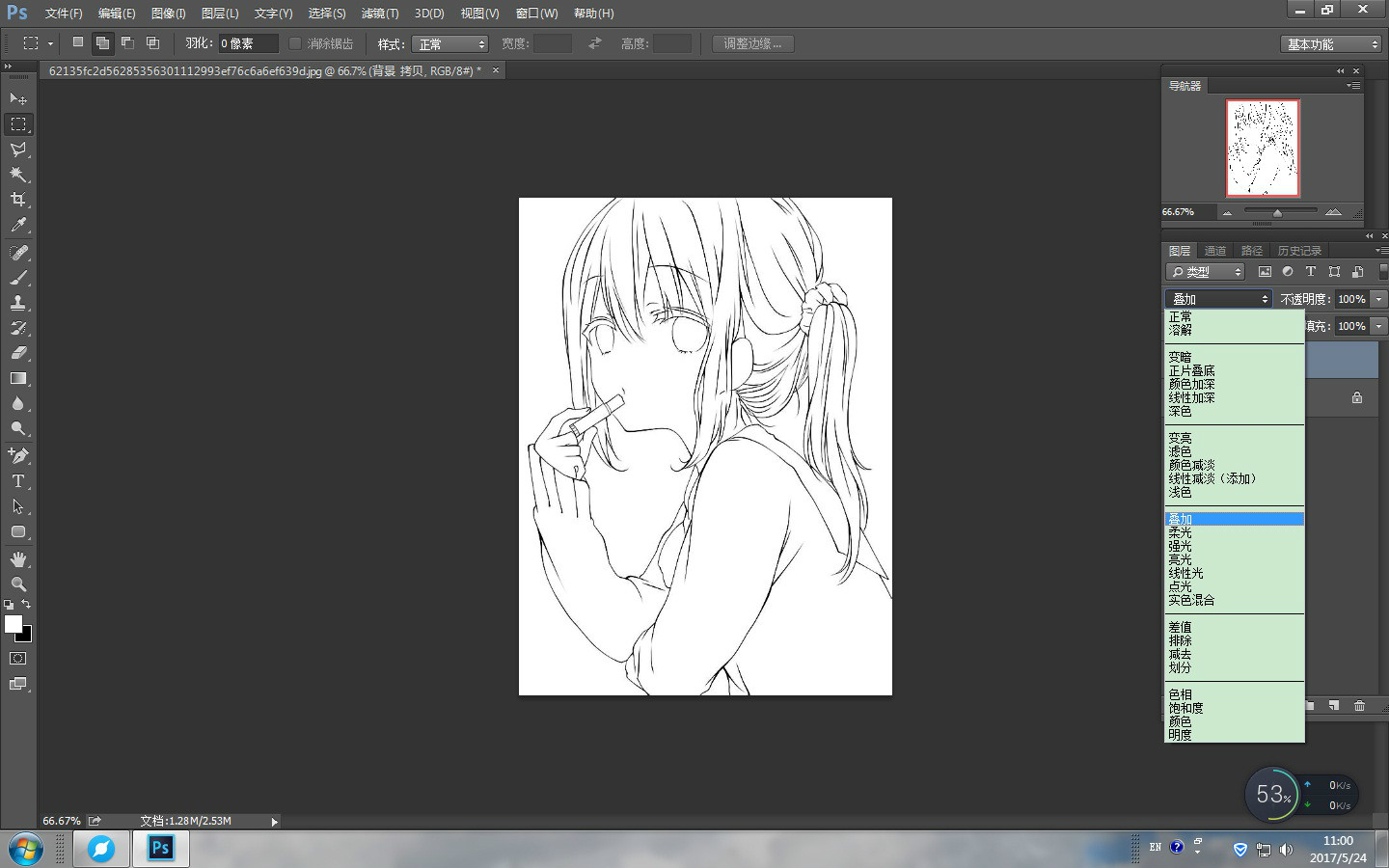Click Navigator zoom out small mountains button
Image resolution: width=1389 pixels, height=868 pixels.
coord(1227,212)
